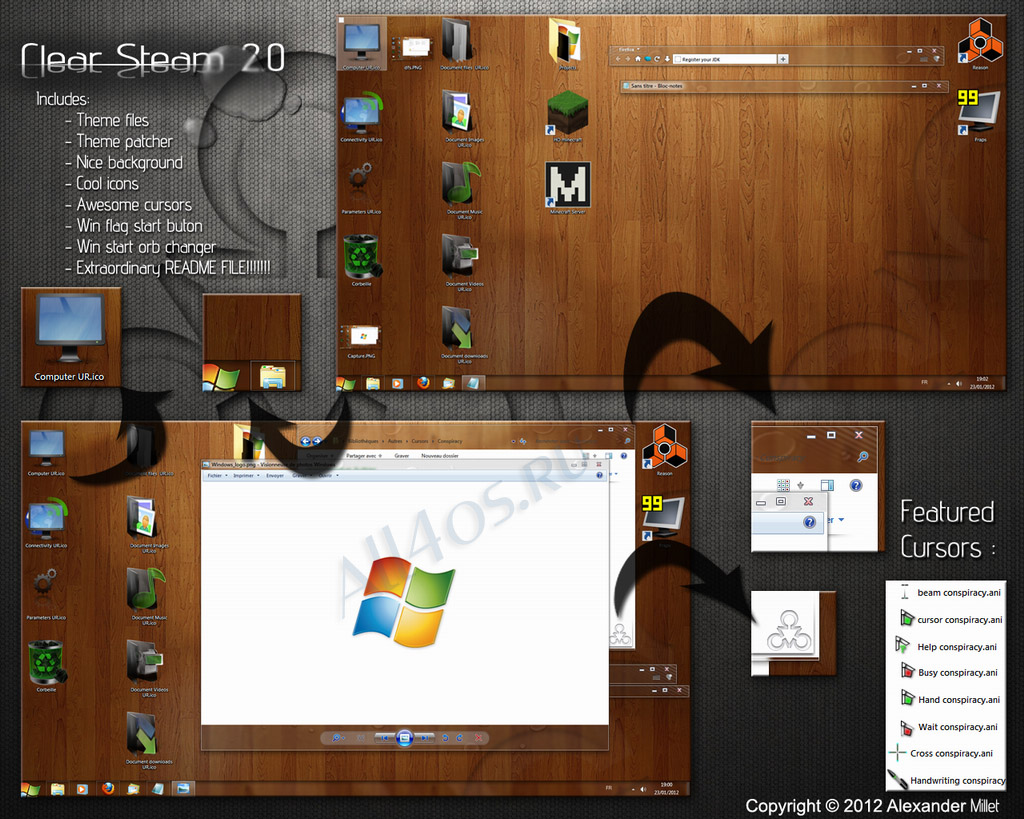
Task: Select Cursors breadcrumb in Explorer address bar
Action: coord(419,442)
